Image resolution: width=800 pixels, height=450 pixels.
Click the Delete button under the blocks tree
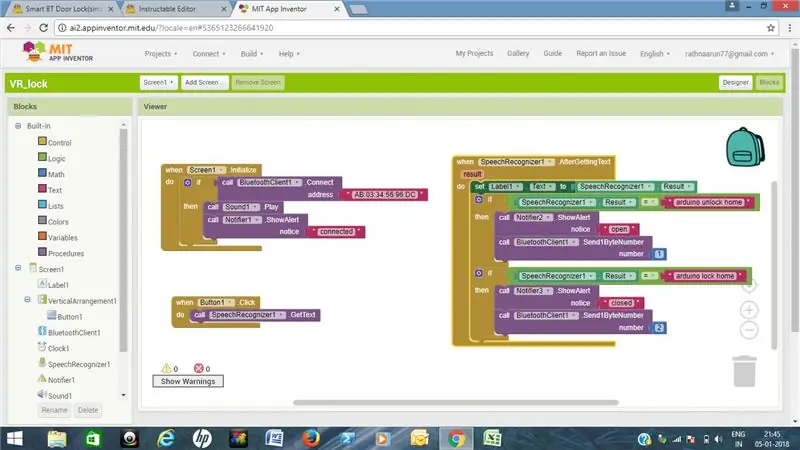click(x=88, y=410)
